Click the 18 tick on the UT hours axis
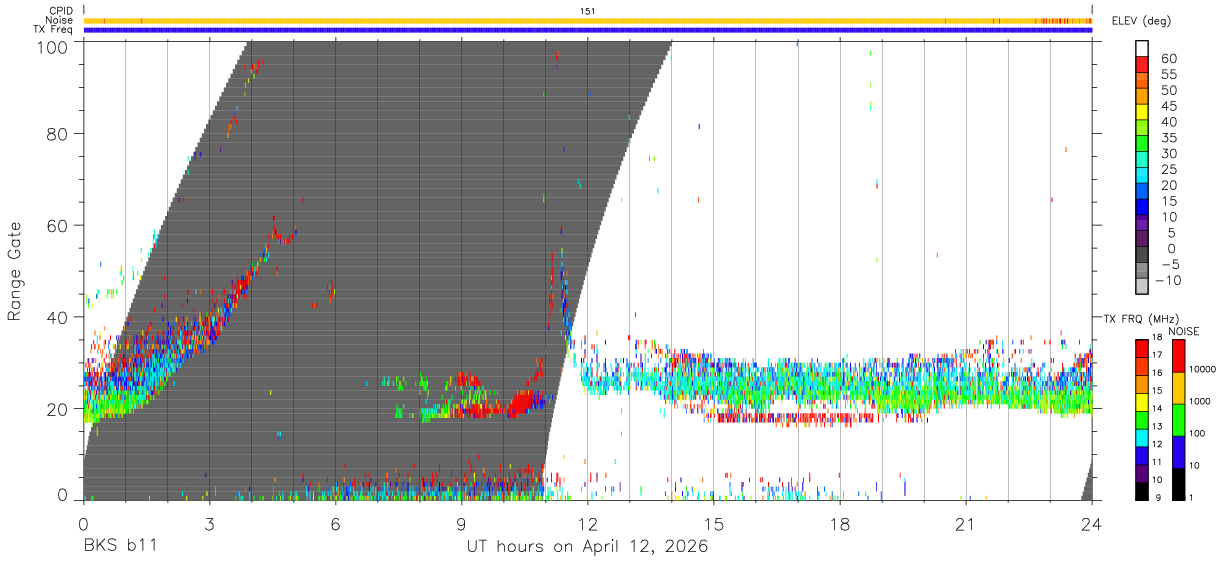Viewport: 1228px width, 567px height. pyautogui.click(x=840, y=523)
